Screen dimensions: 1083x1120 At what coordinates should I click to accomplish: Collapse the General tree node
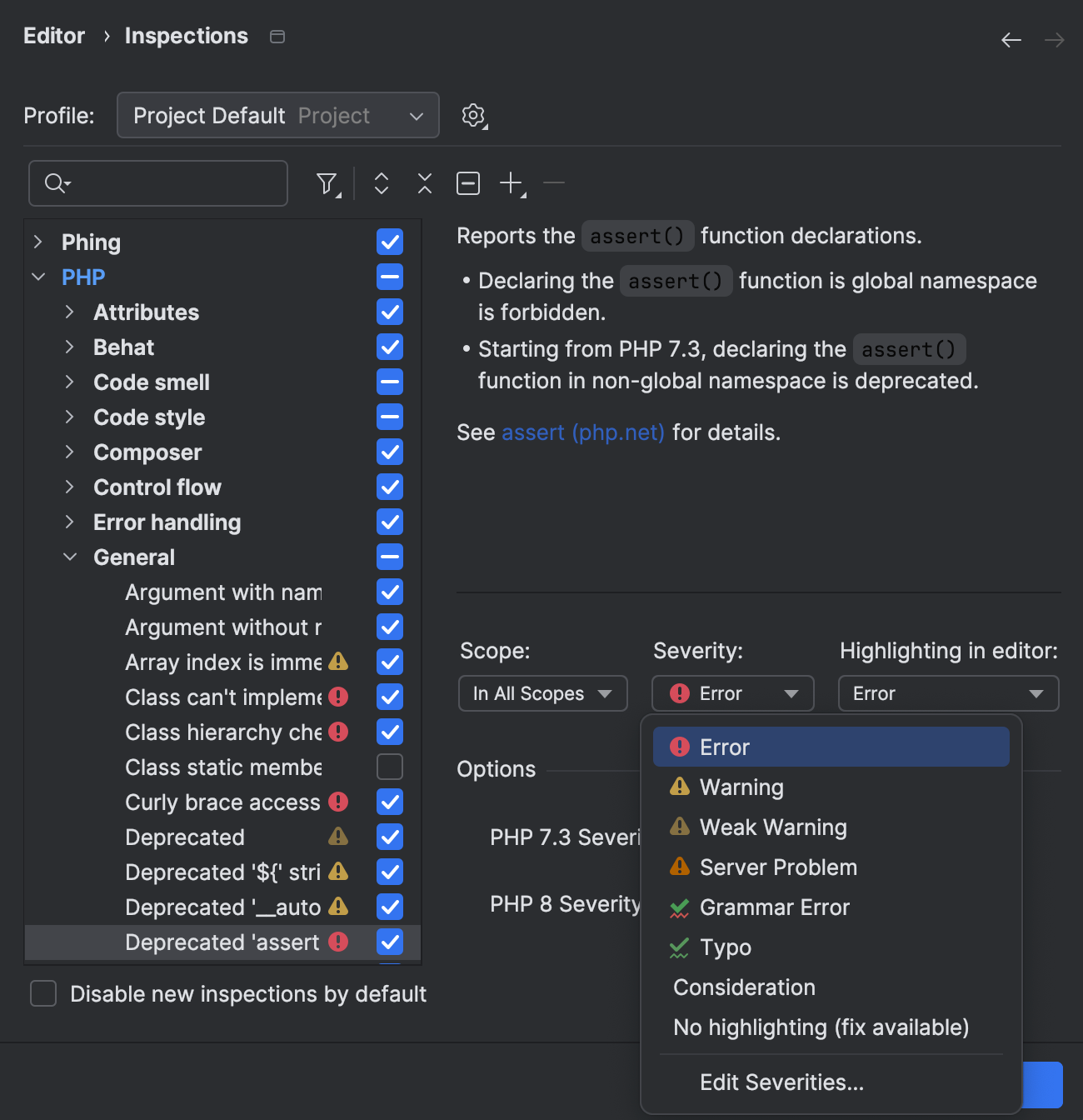[70, 557]
